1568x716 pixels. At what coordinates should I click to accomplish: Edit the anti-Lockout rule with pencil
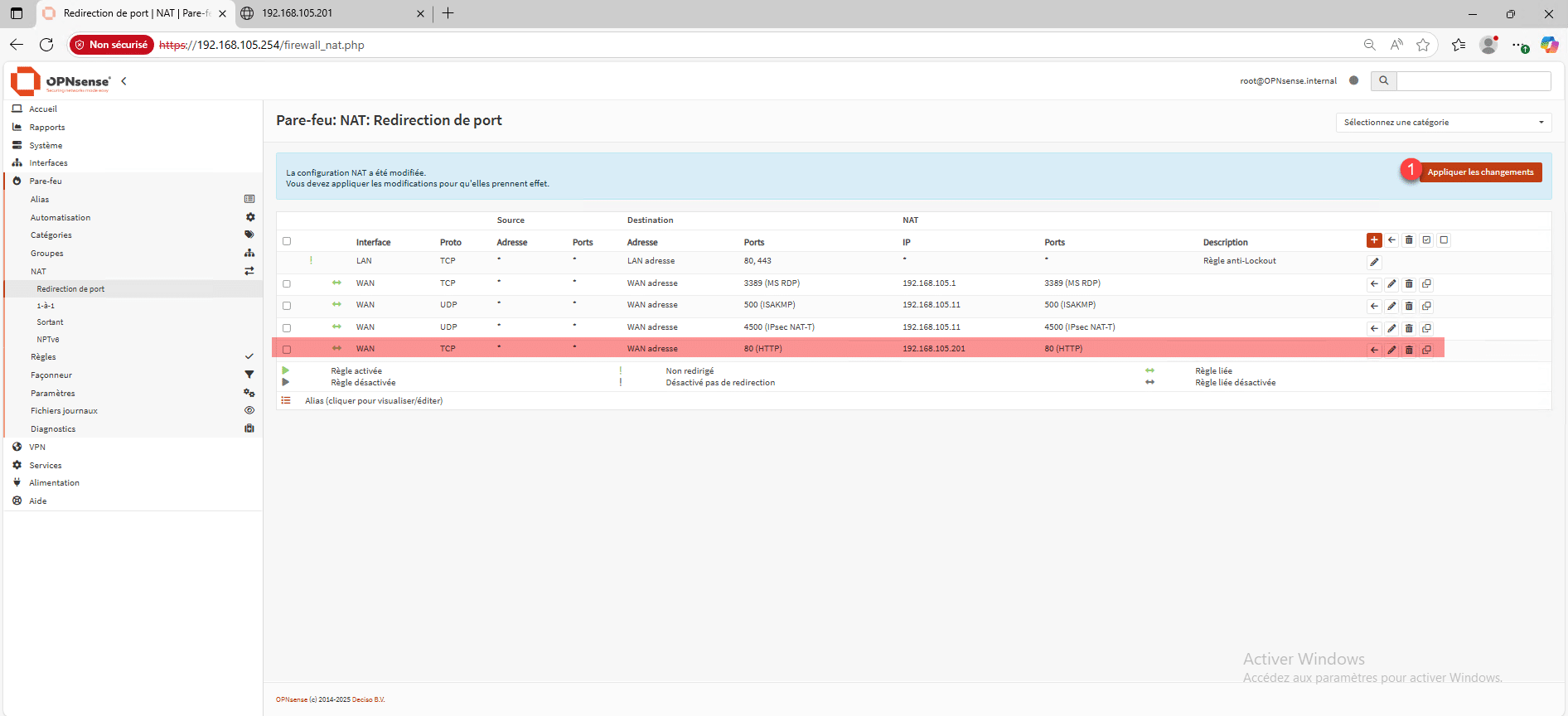click(1374, 263)
